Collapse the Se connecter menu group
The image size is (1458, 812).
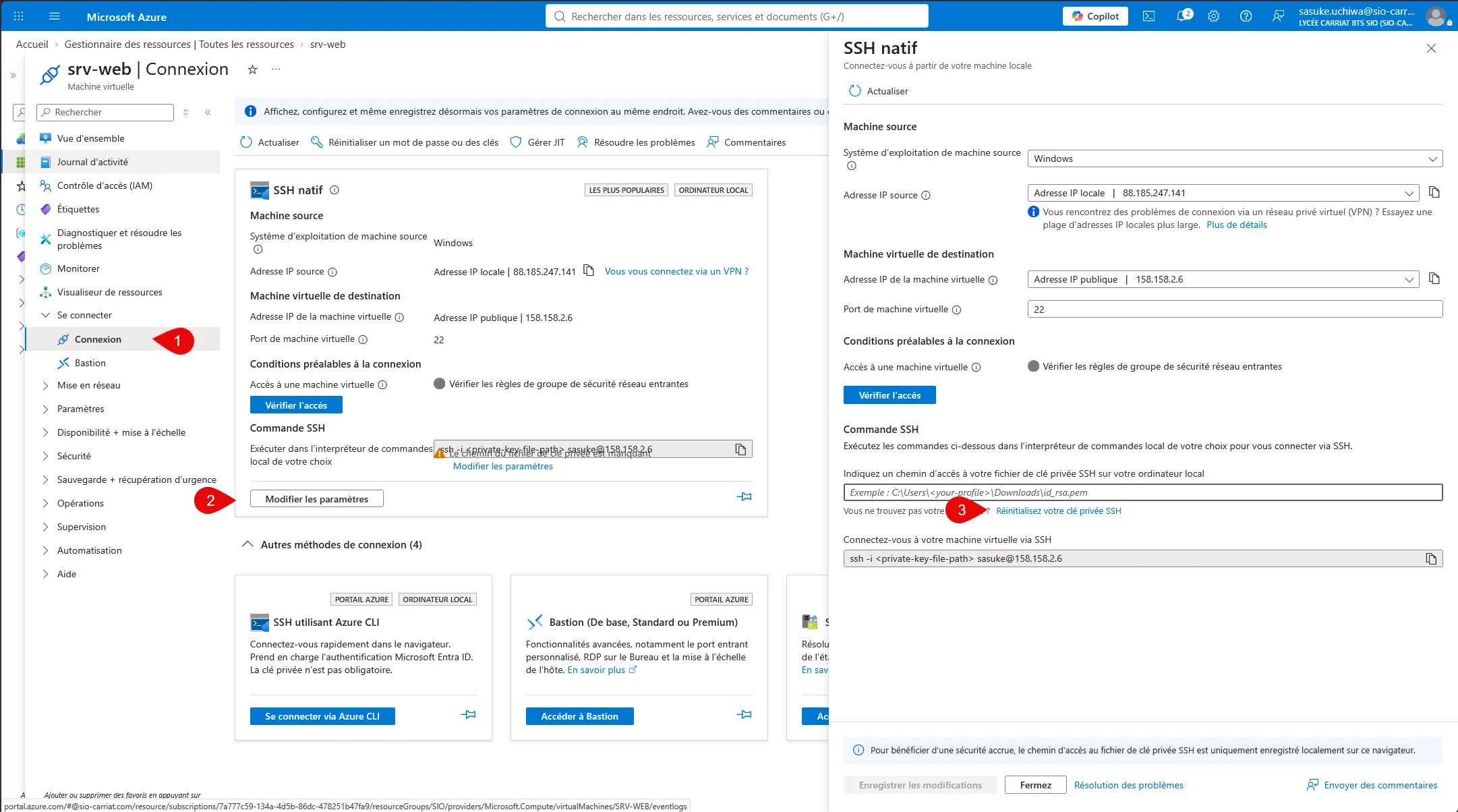(45, 315)
